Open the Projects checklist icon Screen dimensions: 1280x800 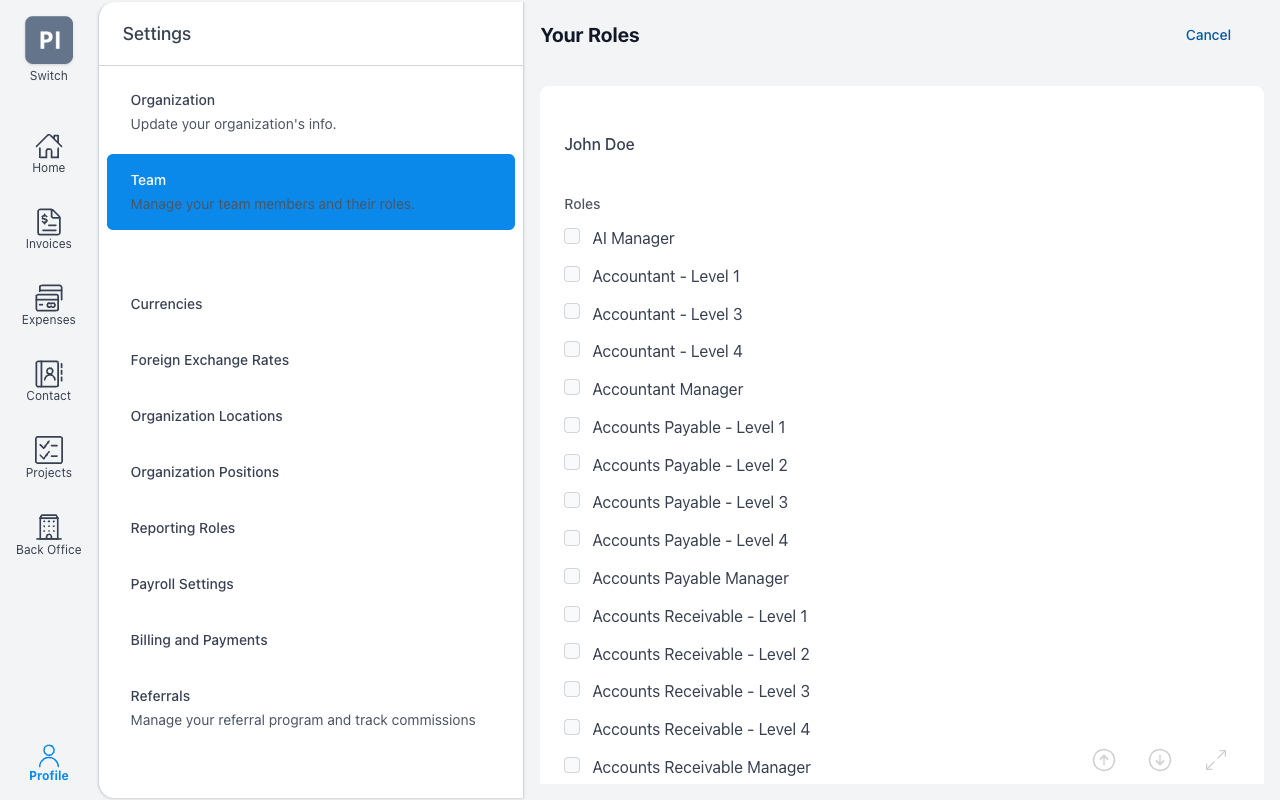[x=48, y=450]
